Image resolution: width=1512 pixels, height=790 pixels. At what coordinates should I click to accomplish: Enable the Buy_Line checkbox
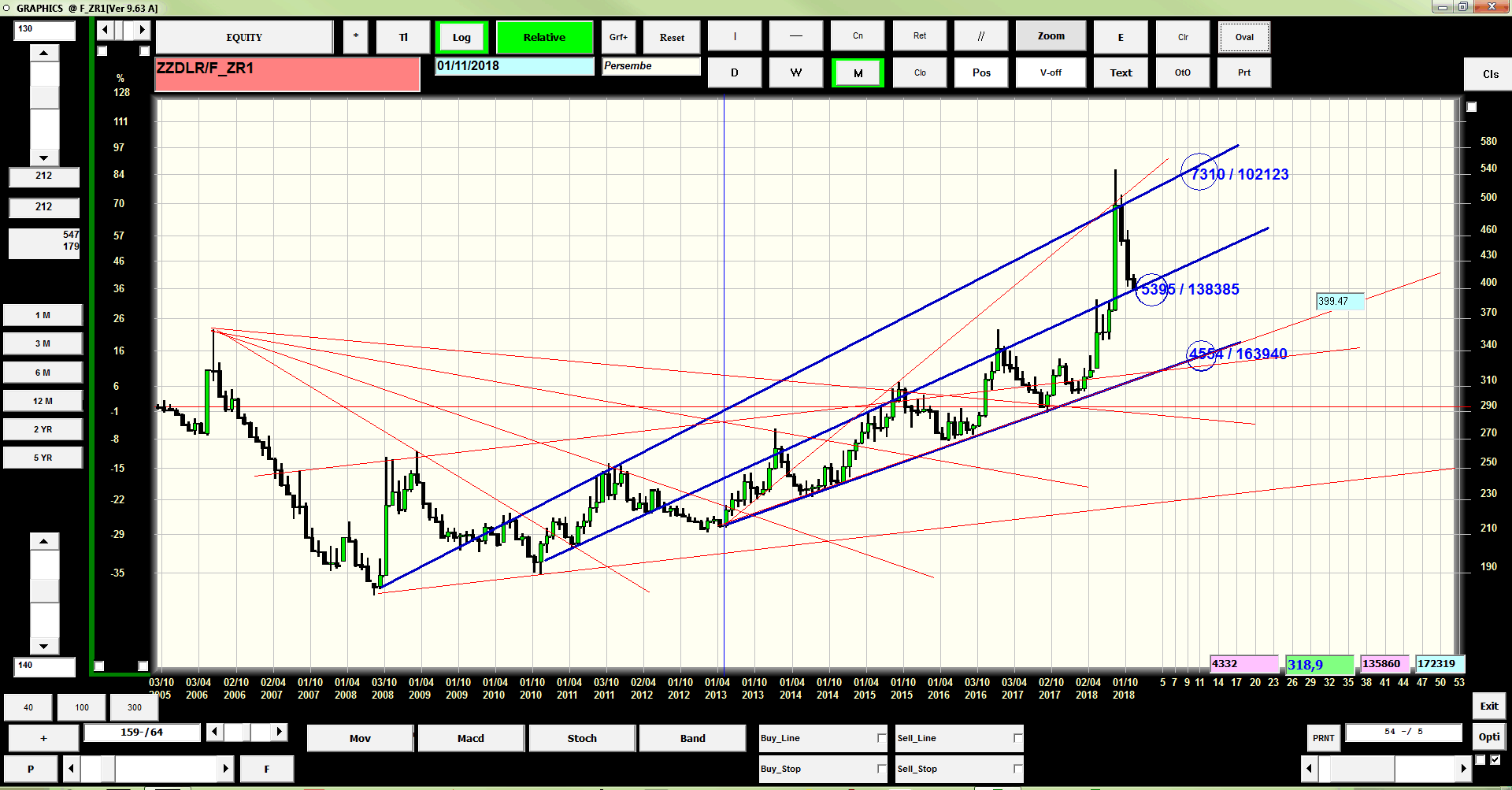pos(881,738)
